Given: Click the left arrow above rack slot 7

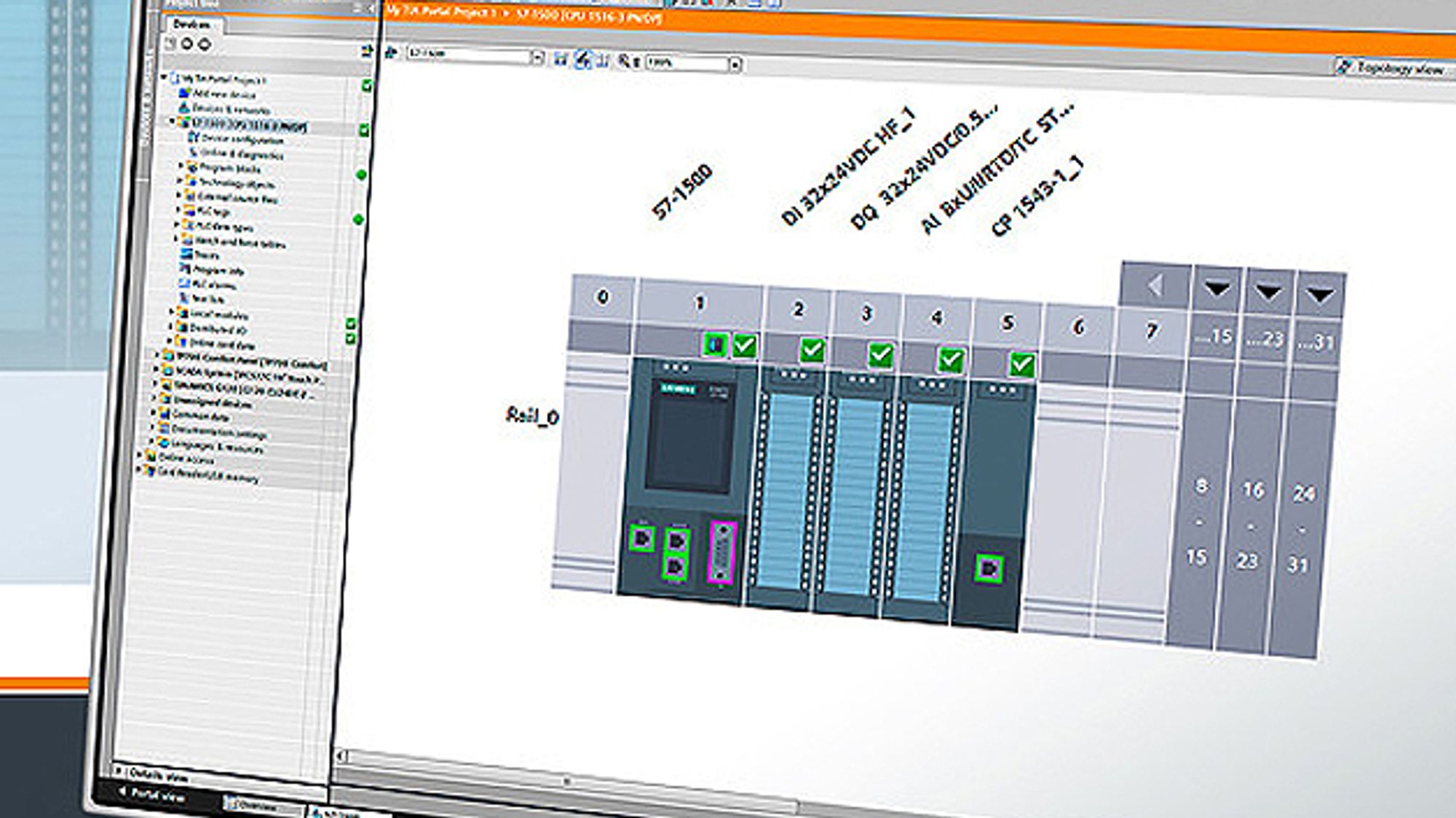Looking at the screenshot, I should 1155,285.
